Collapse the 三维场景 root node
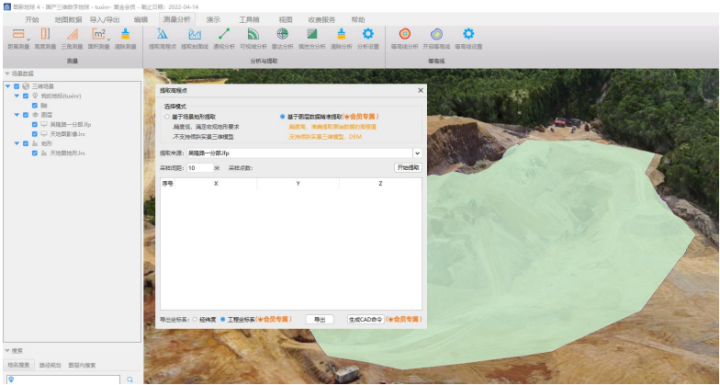This screenshot has height=385, width=720. [8, 86]
